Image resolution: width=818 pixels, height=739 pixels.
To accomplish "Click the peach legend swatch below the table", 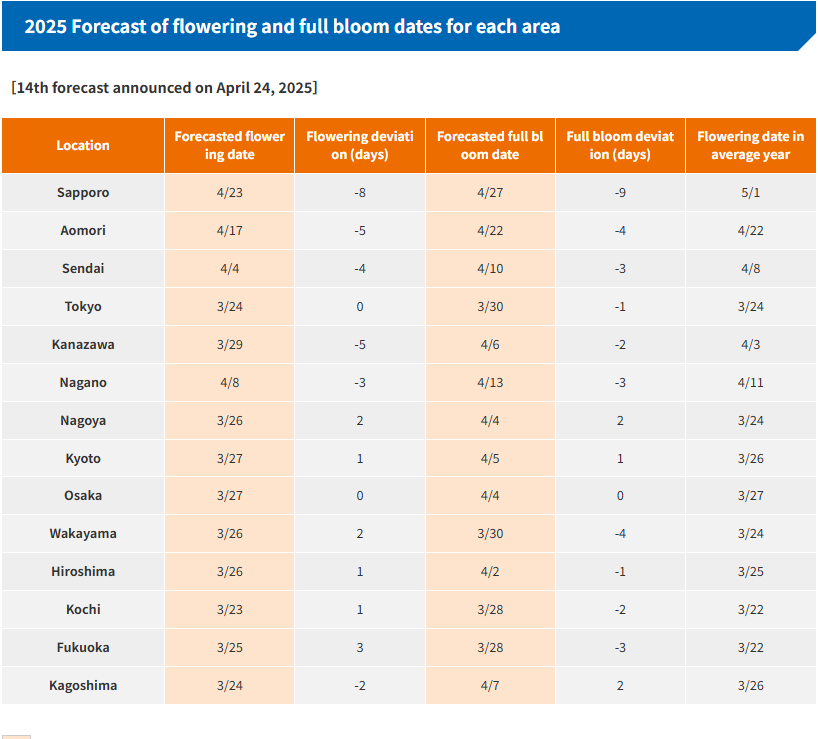I will 16,735.
